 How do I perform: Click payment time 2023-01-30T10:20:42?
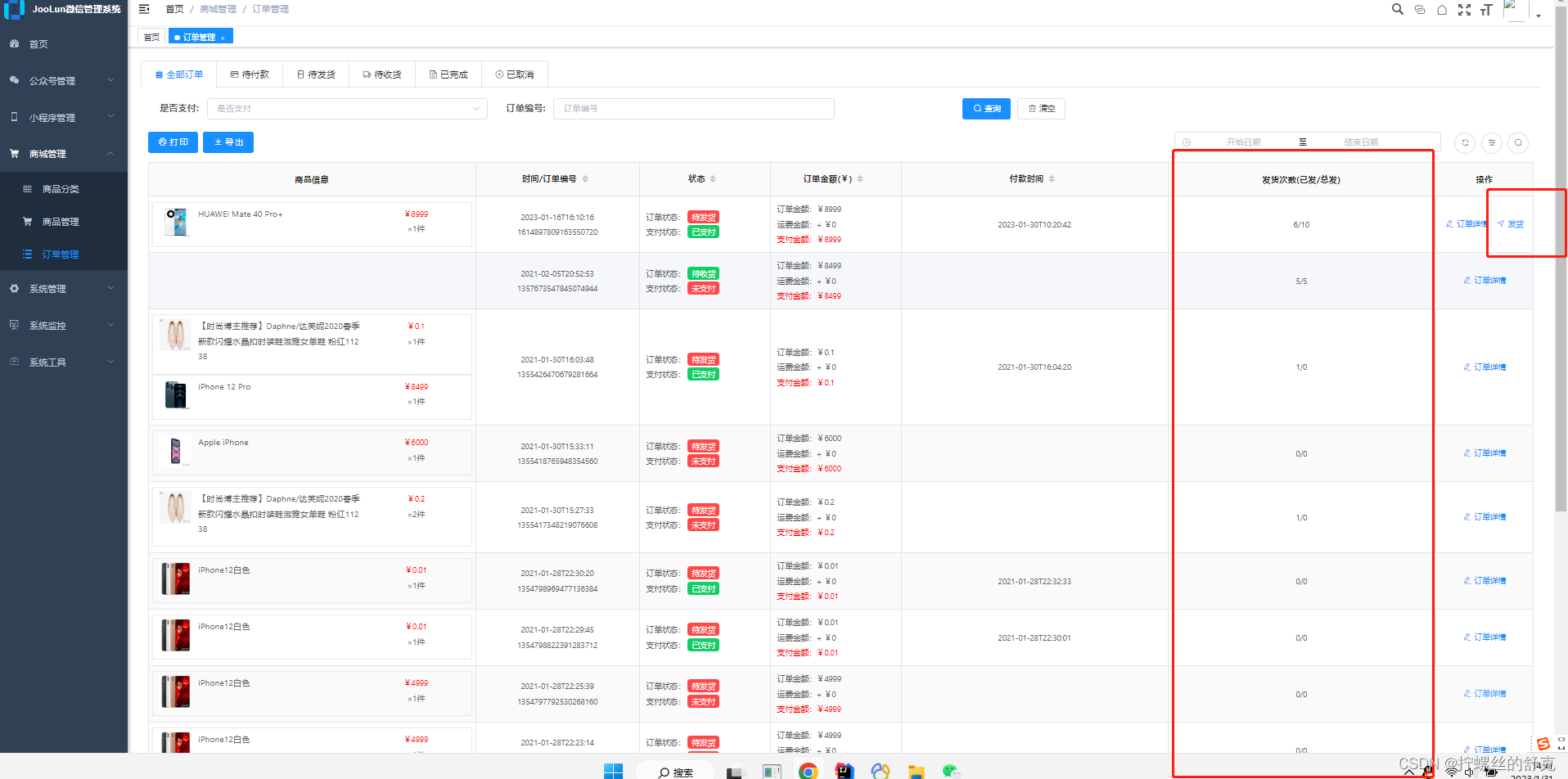pos(1034,225)
